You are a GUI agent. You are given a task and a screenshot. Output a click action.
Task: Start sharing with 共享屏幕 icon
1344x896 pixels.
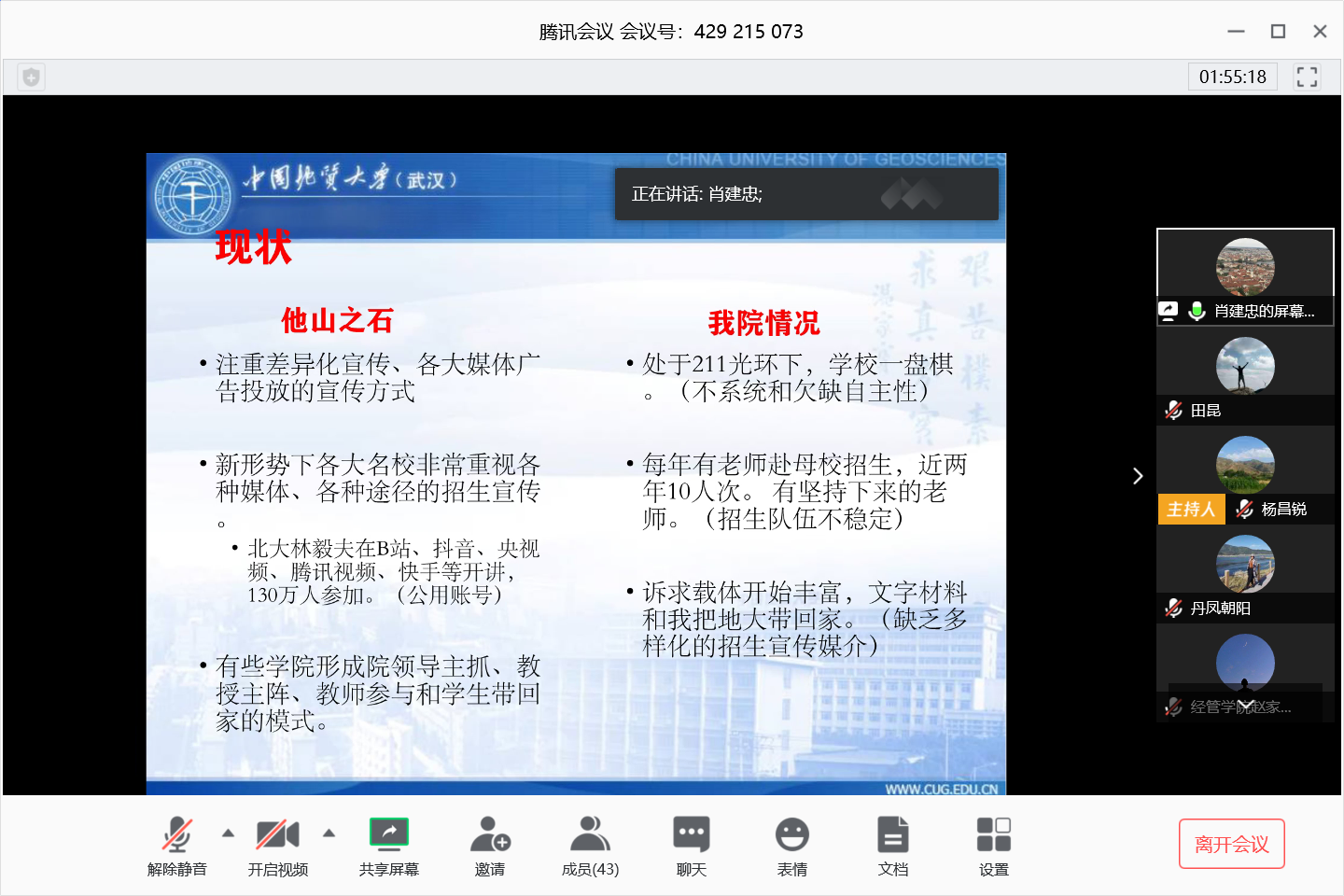click(x=389, y=833)
